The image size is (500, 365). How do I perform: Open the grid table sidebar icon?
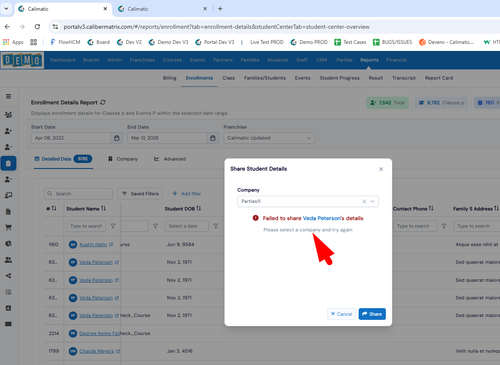[x=8, y=292]
